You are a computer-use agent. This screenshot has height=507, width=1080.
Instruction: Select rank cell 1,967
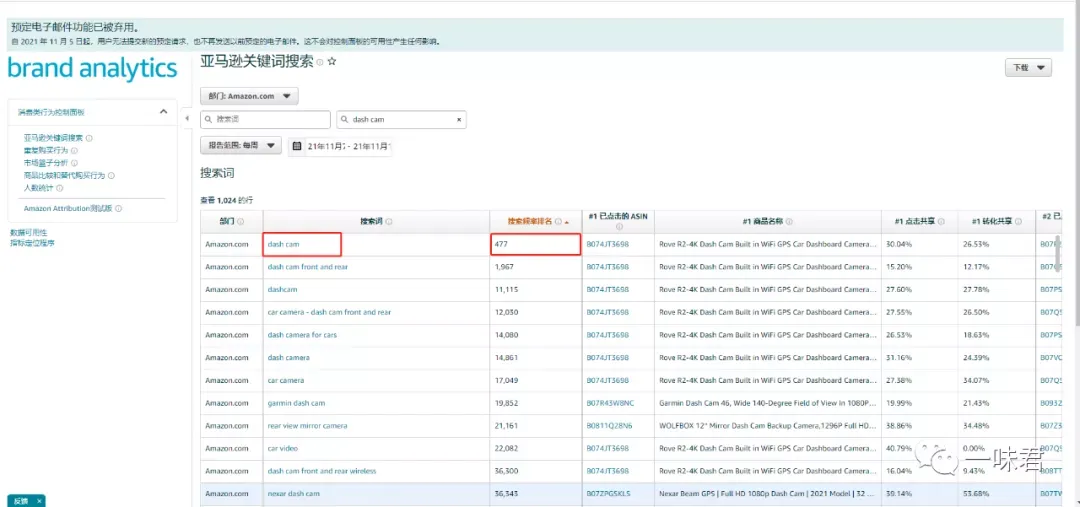tap(535, 267)
